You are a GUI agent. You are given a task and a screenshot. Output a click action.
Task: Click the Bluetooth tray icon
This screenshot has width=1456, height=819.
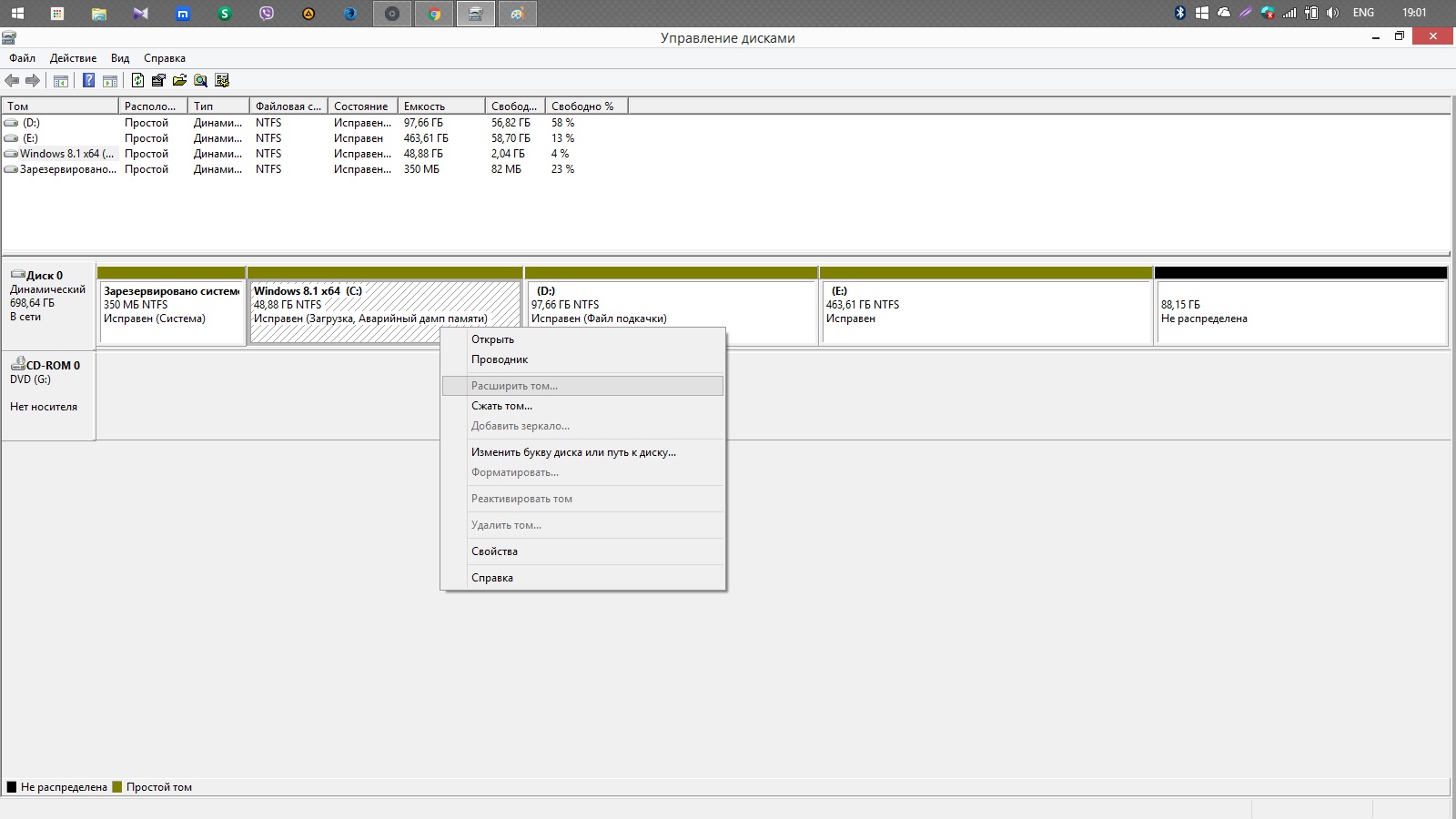click(x=1180, y=13)
